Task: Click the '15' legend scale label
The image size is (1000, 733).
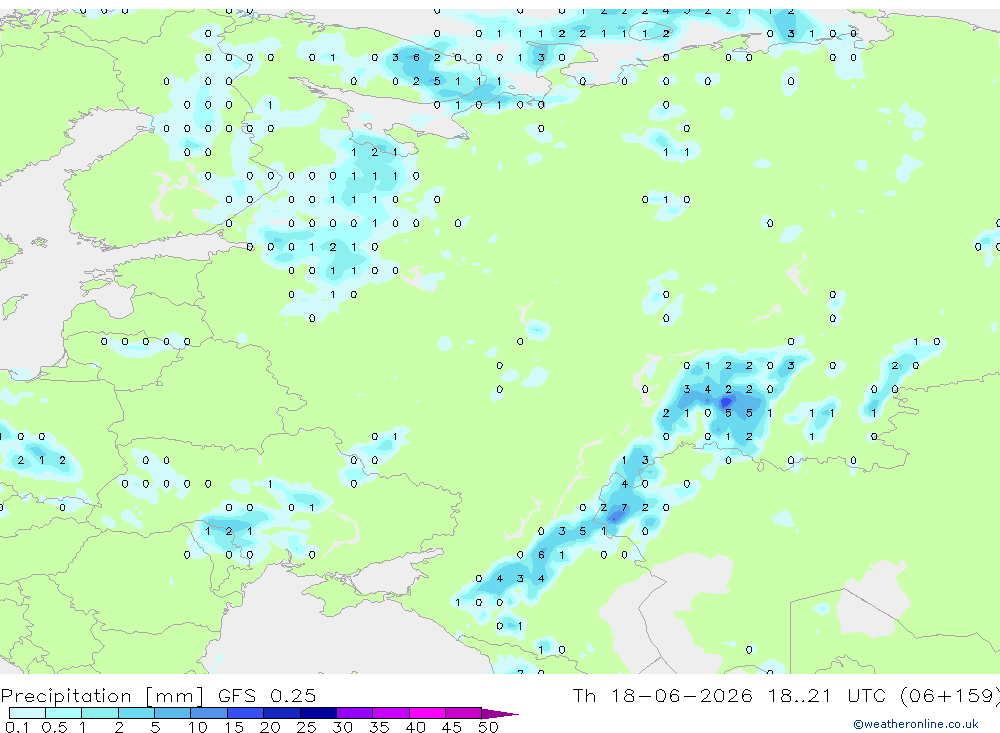Action: 233,727
